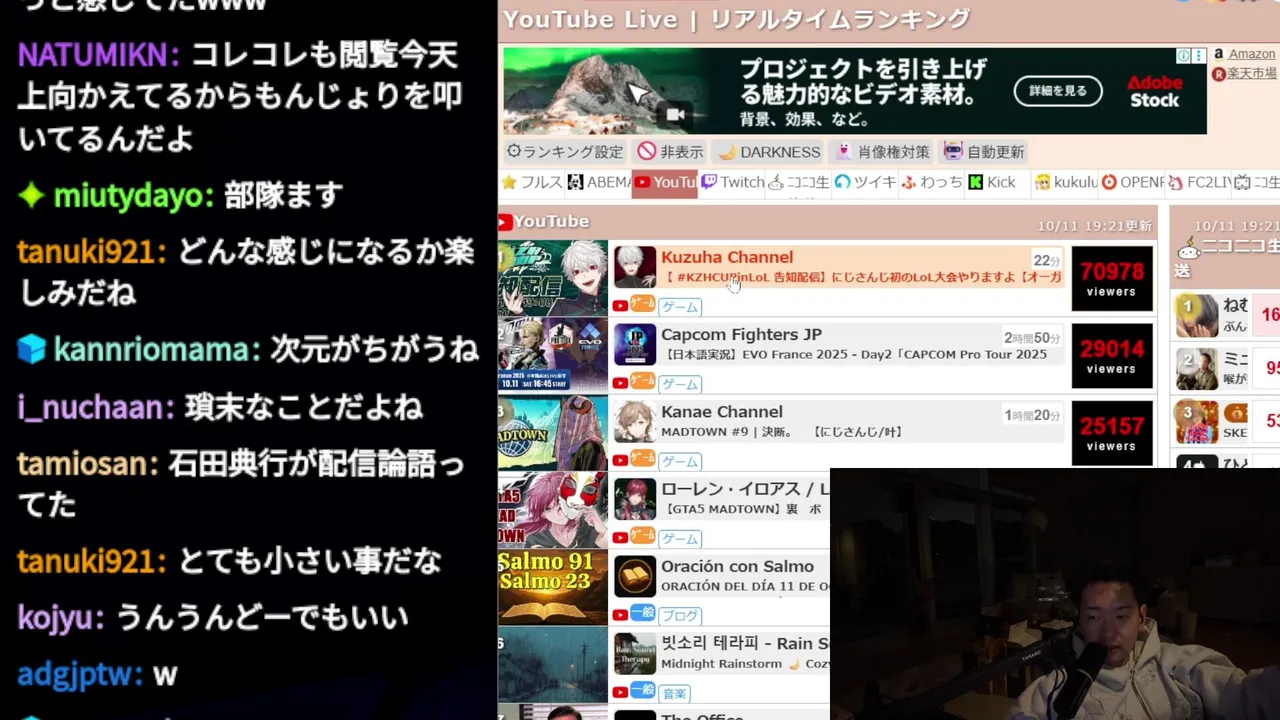Click rank 2 avatar in ニコニコ生 list

pyautogui.click(x=1197, y=369)
